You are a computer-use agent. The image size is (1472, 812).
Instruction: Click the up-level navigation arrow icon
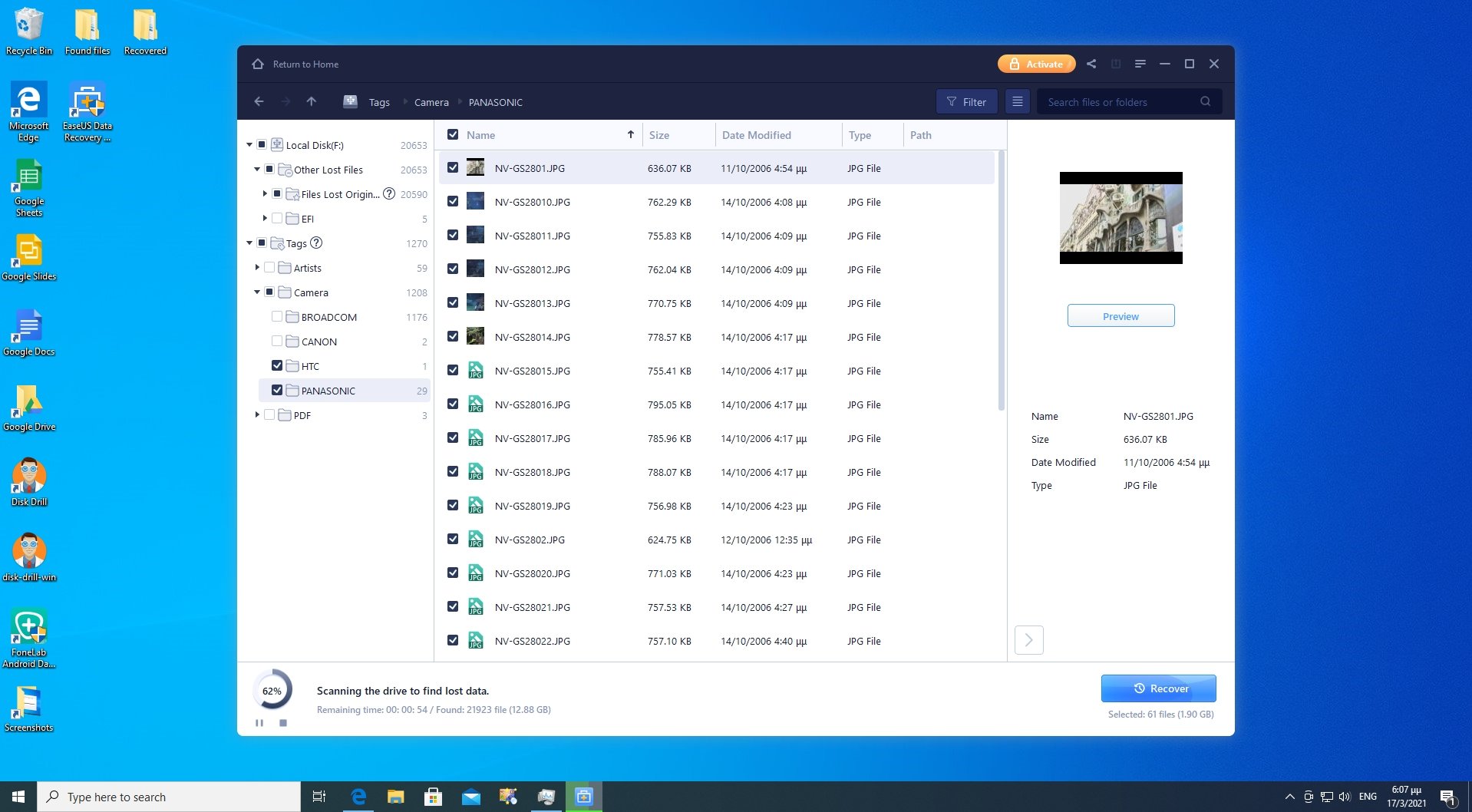tap(311, 101)
